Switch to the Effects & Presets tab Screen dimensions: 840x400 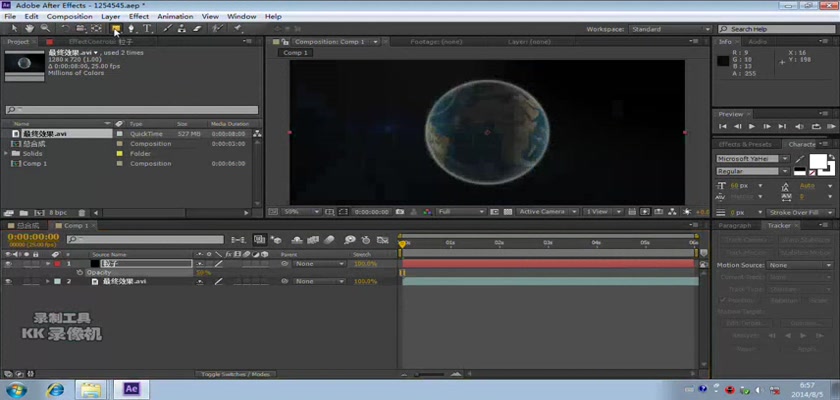click(x=745, y=145)
